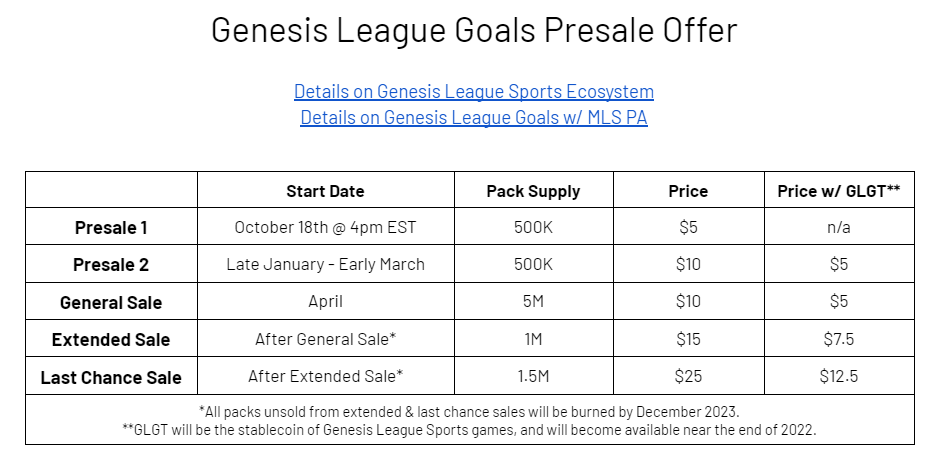Select the n/a cell in Presale 1 row
This screenshot has height=465, width=937.
click(839, 227)
